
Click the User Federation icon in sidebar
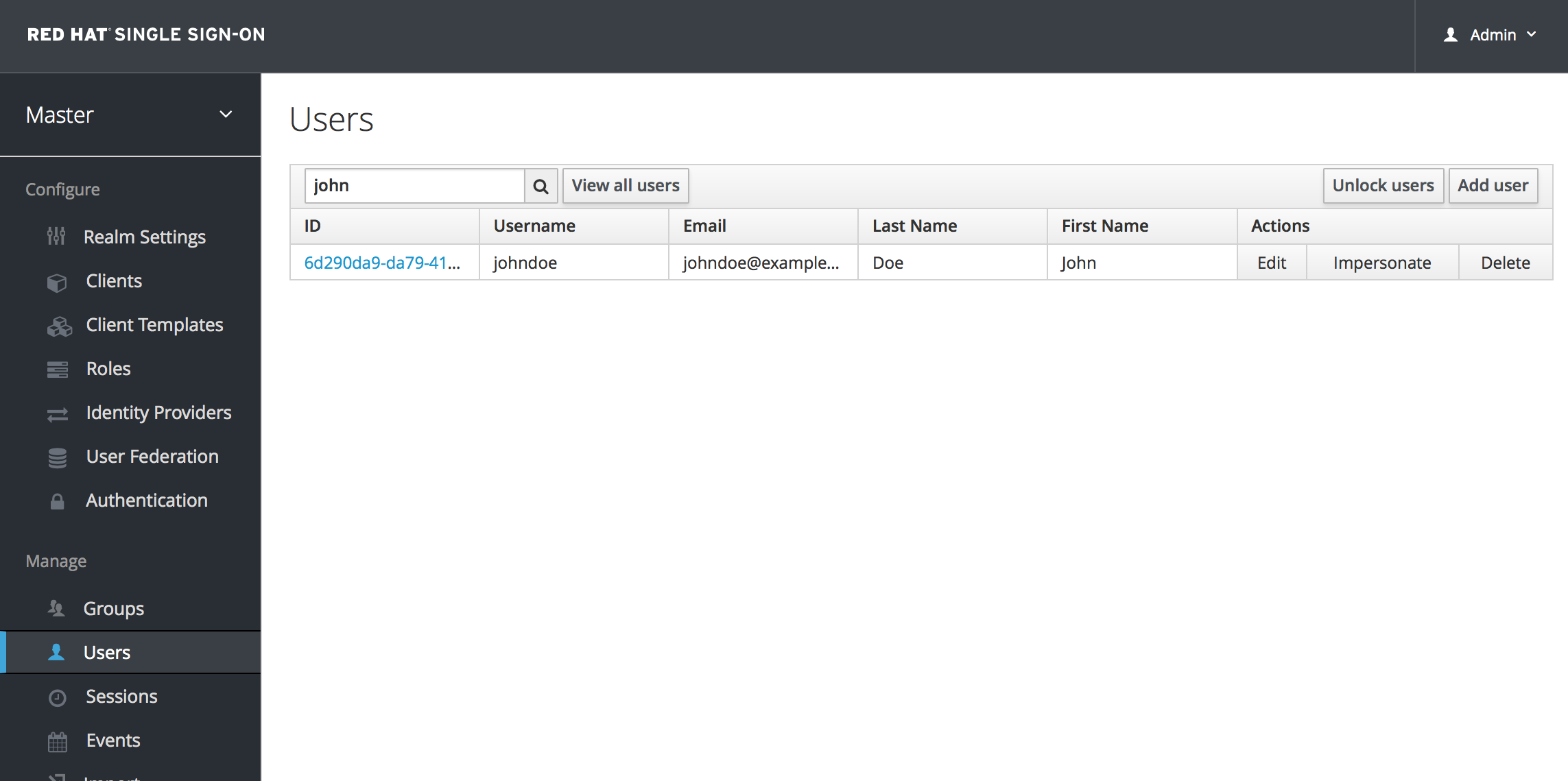pos(58,456)
